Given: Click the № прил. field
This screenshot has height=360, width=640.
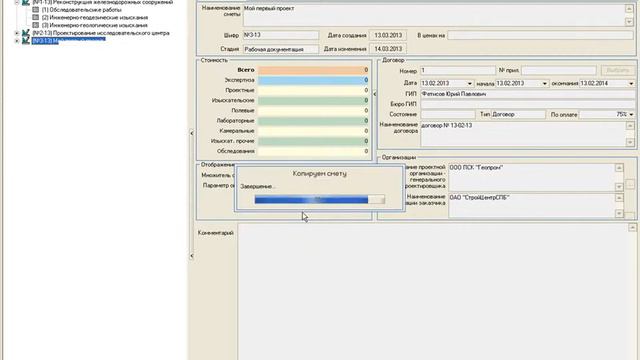Looking at the screenshot, I should coord(559,71).
